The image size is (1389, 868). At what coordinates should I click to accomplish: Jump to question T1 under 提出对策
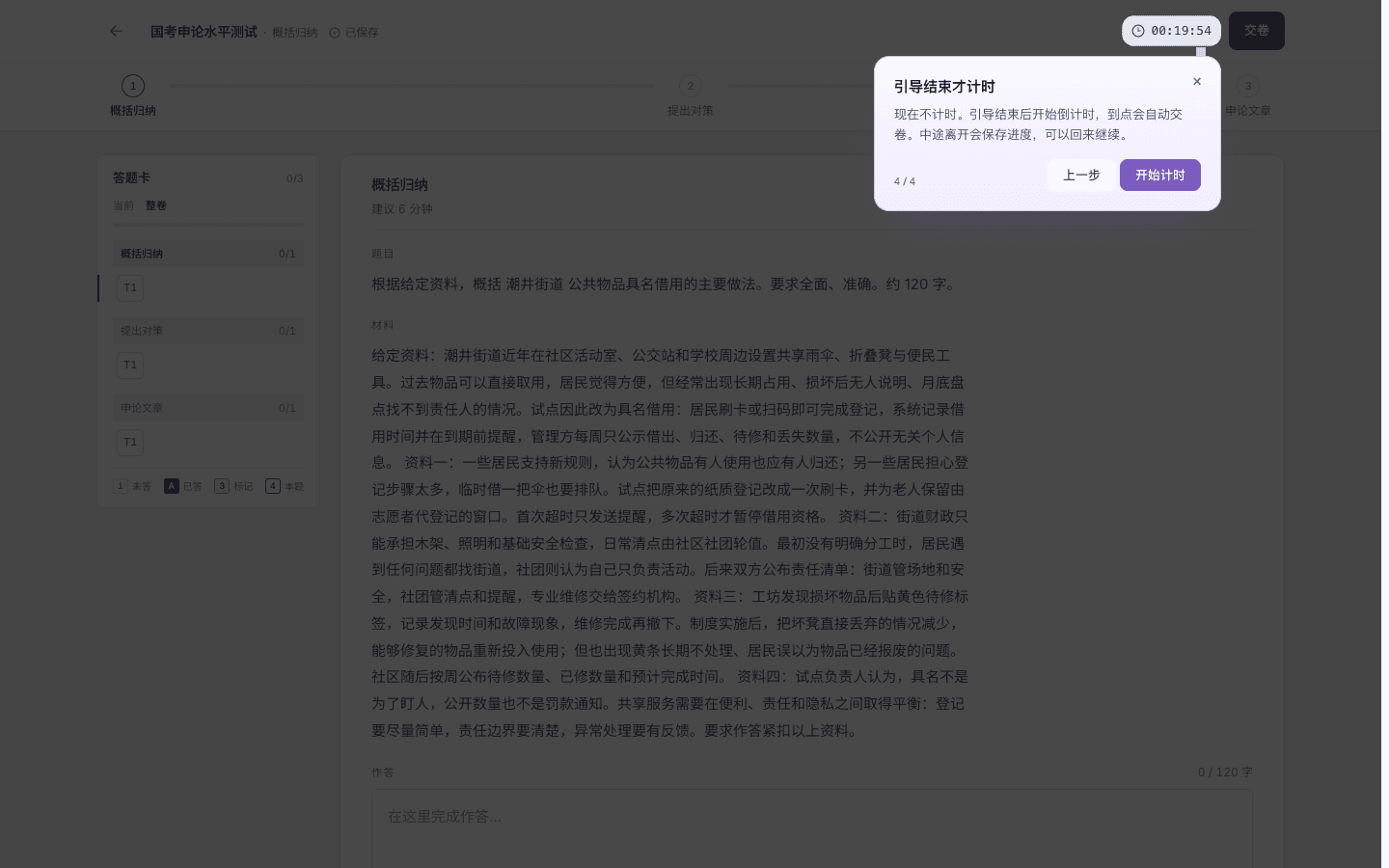click(130, 366)
